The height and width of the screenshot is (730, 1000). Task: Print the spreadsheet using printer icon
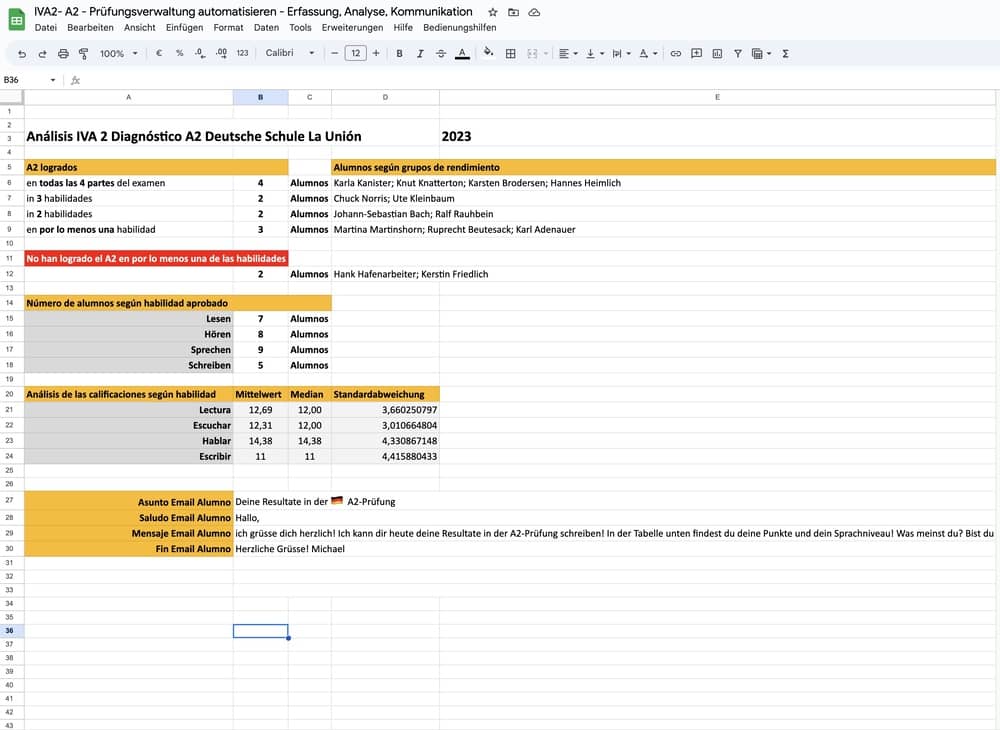[x=63, y=53]
